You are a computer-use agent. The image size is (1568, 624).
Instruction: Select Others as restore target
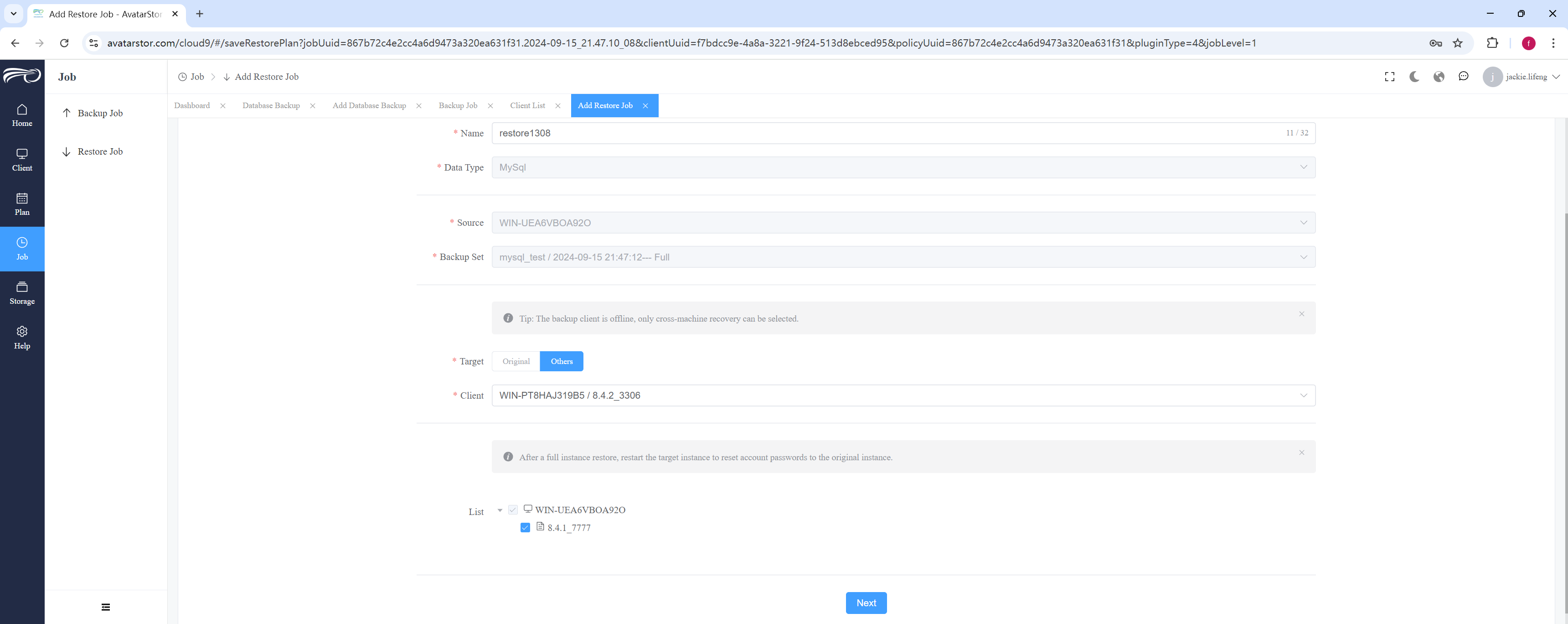point(561,361)
